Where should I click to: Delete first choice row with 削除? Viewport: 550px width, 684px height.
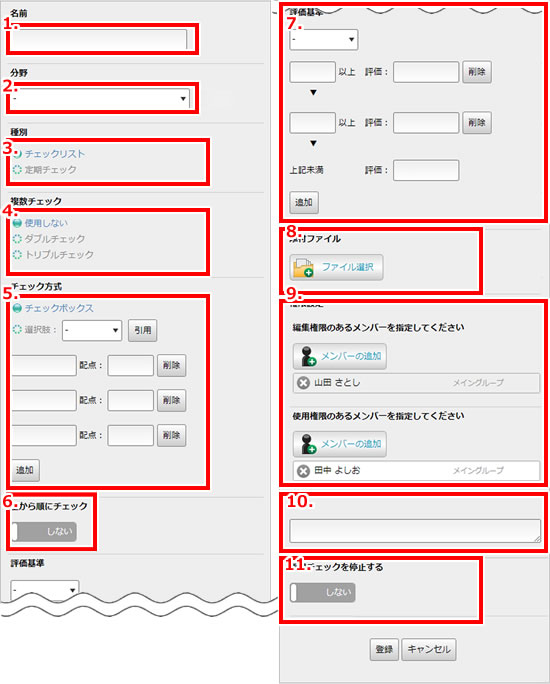pyautogui.click(x=171, y=366)
